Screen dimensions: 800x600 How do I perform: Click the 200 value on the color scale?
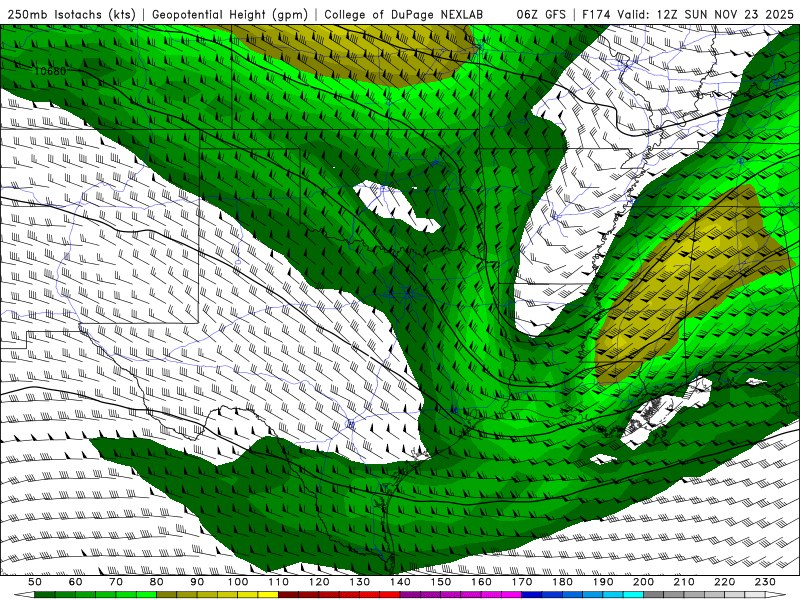click(643, 582)
